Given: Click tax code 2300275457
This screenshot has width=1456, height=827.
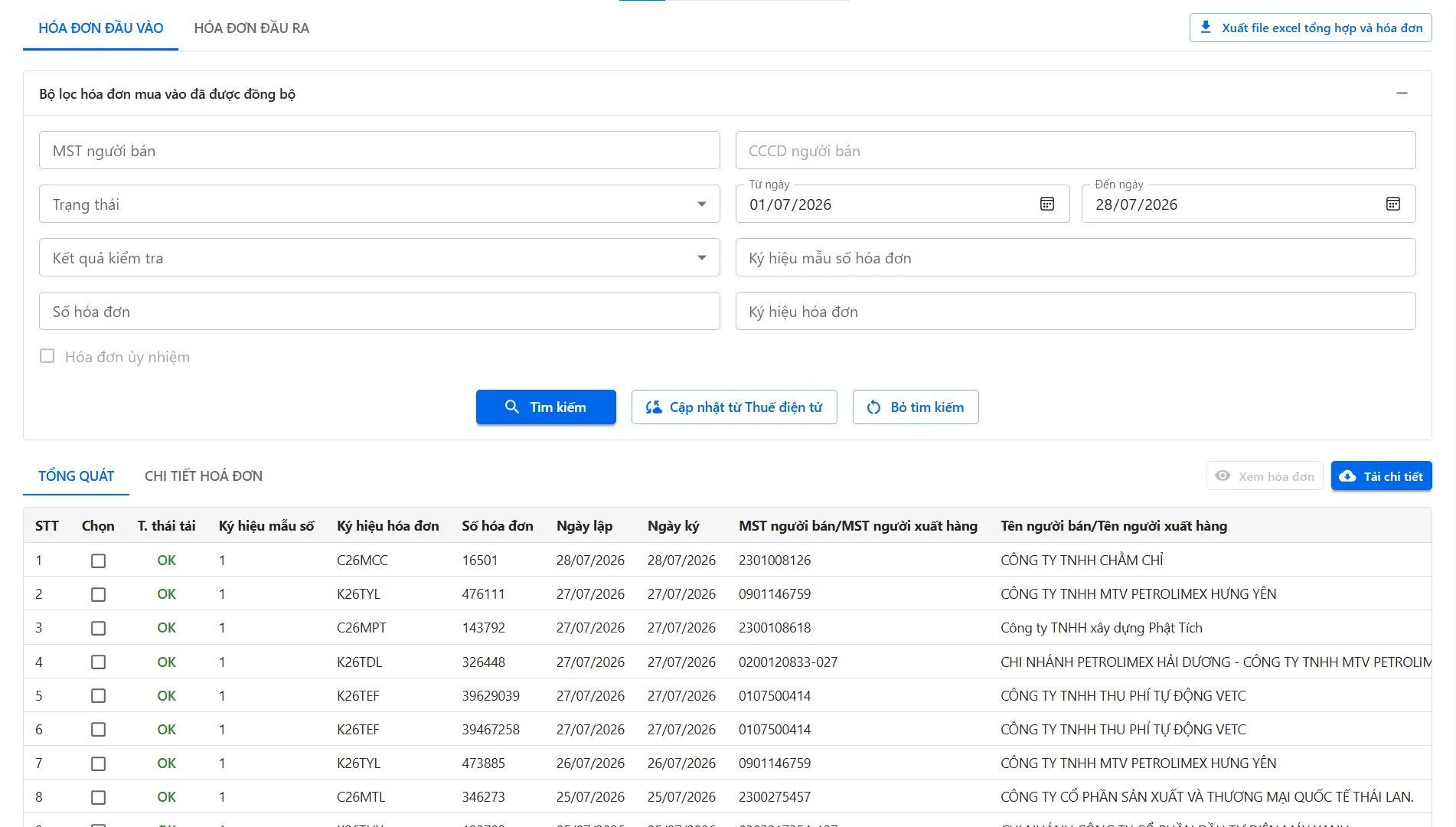Looking at the screenshot, I should point(775,797).
